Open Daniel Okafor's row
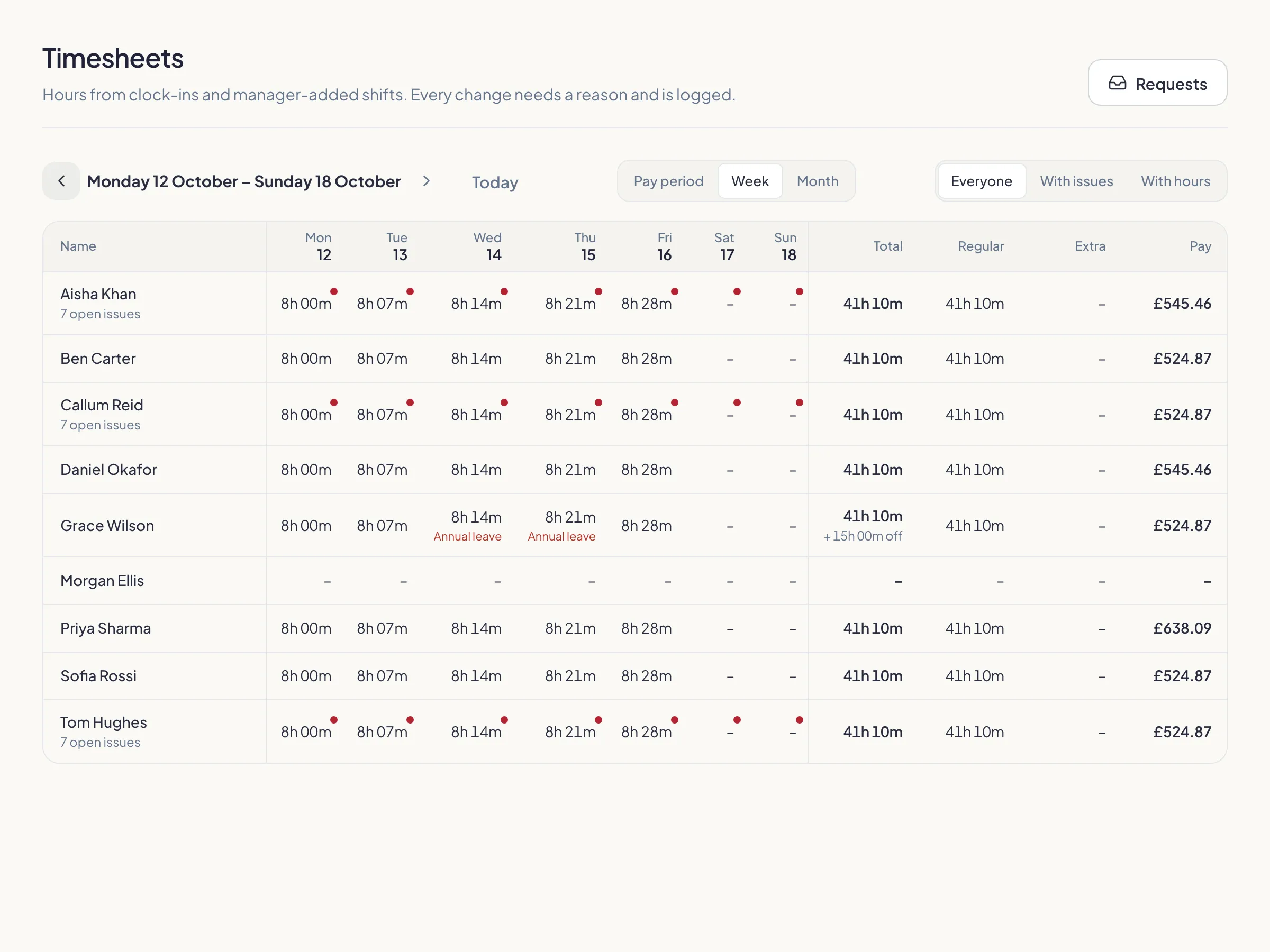Viewport: 1270px width, 952px height. pos(635,470)
